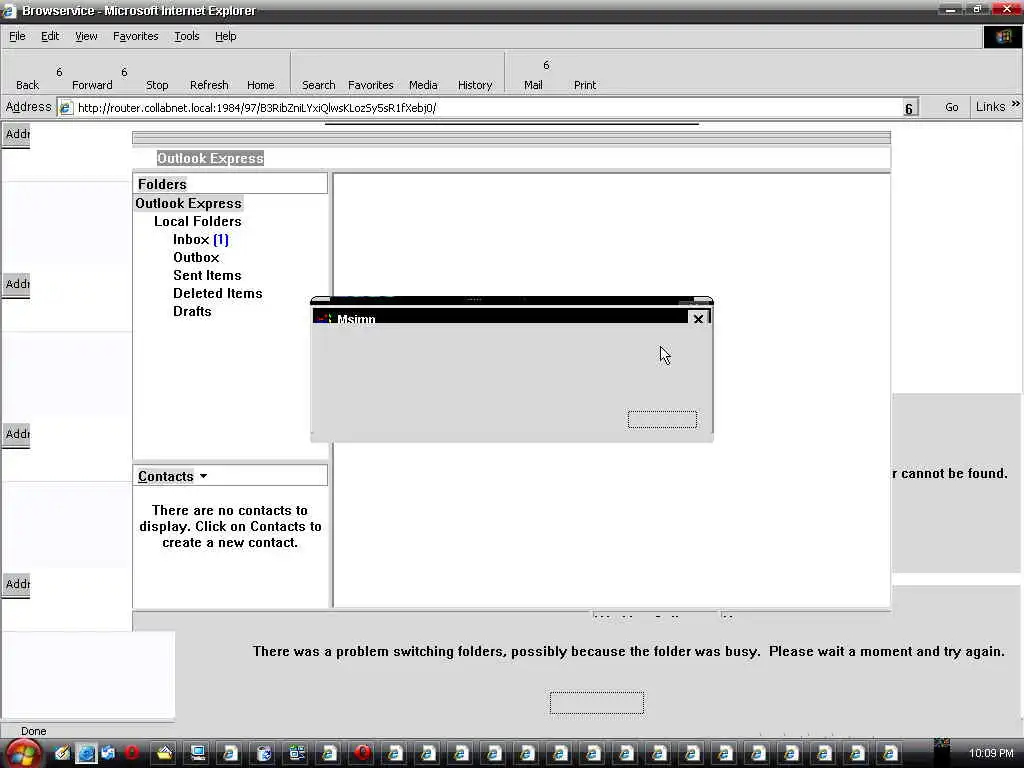The height and width of the screenshot is (768, 1024).
Task: Open the View menu
Action: tap(86, 36)
